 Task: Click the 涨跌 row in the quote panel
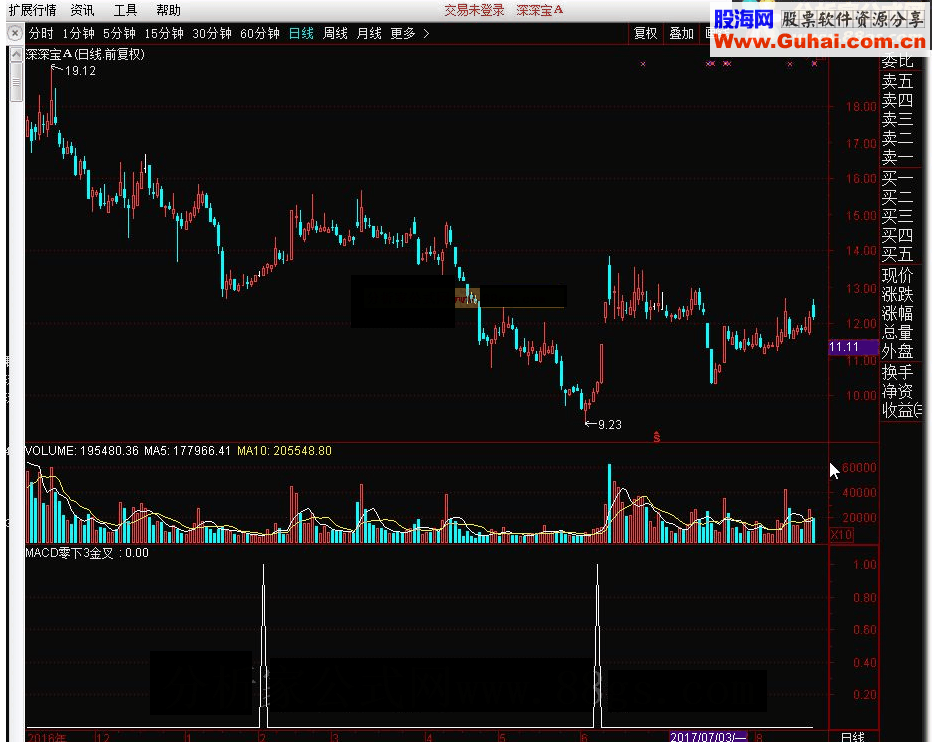(897, 294)
